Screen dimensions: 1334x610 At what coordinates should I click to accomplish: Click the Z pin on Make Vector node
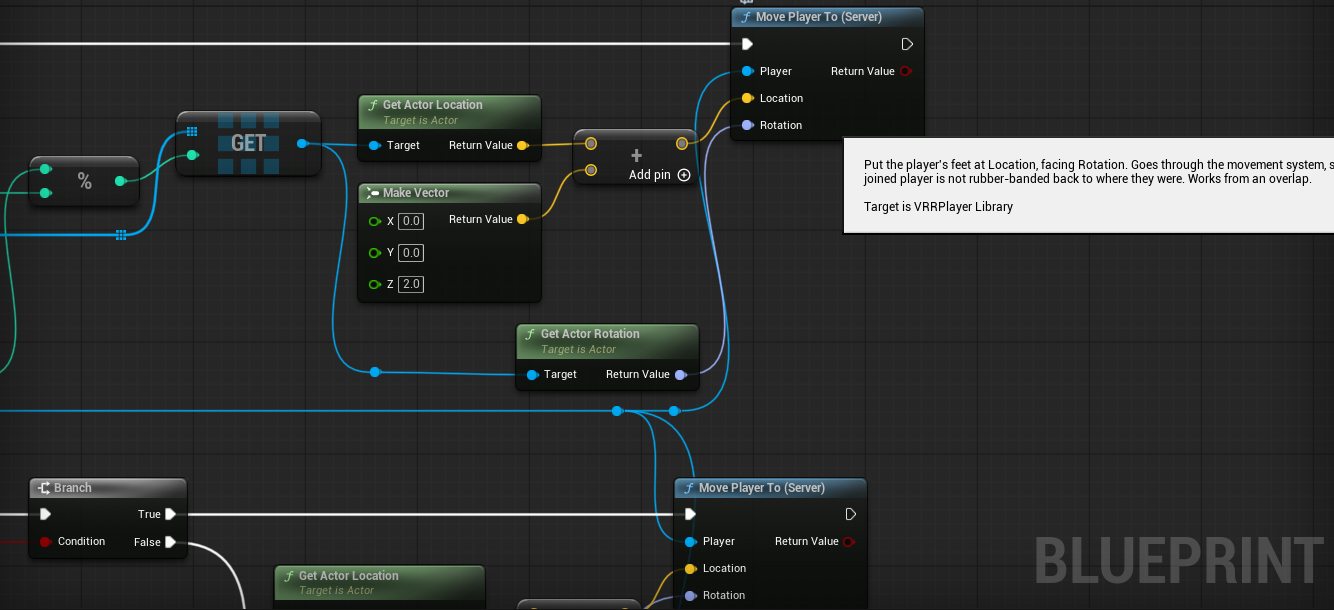pos(374,284)
